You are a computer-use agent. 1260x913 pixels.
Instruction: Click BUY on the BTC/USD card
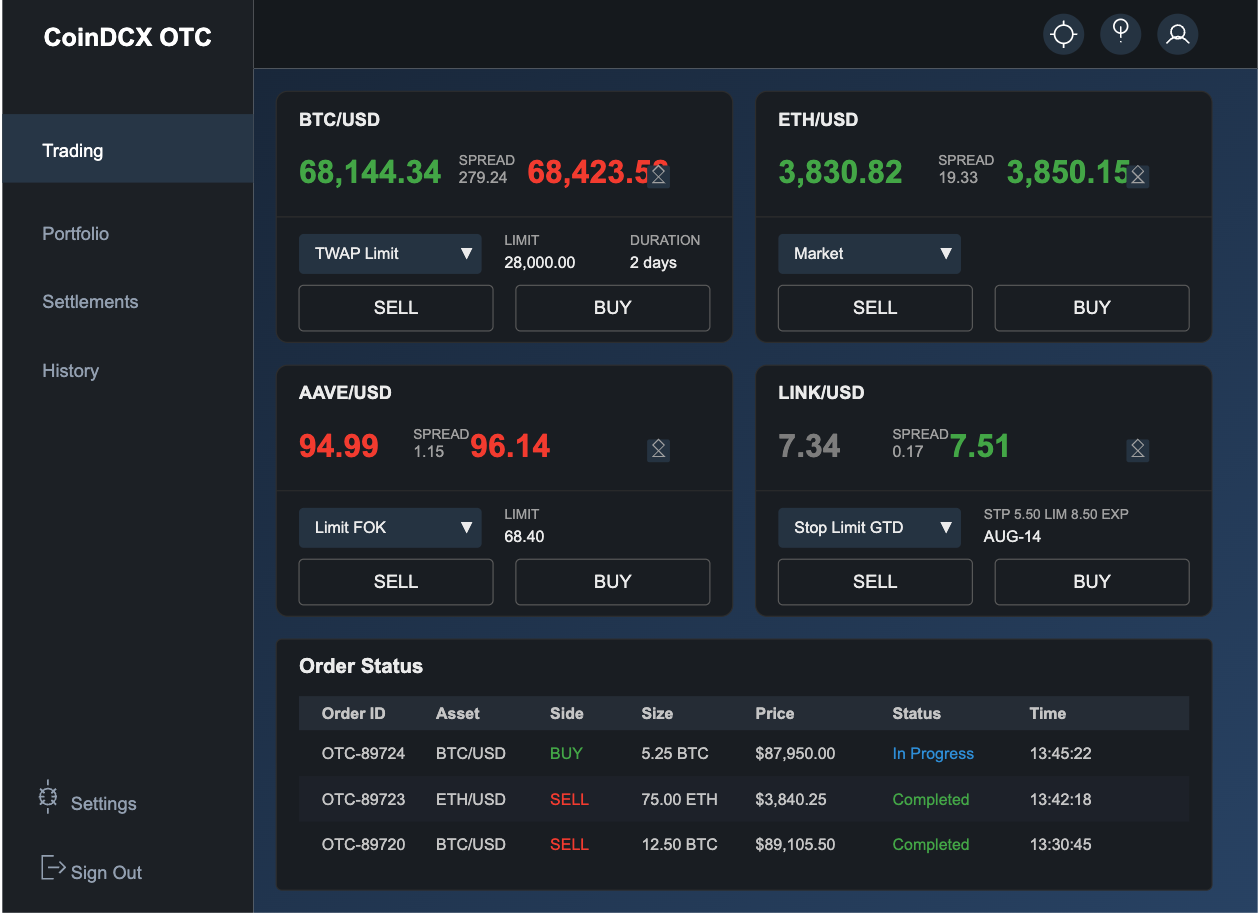(612, 308)
